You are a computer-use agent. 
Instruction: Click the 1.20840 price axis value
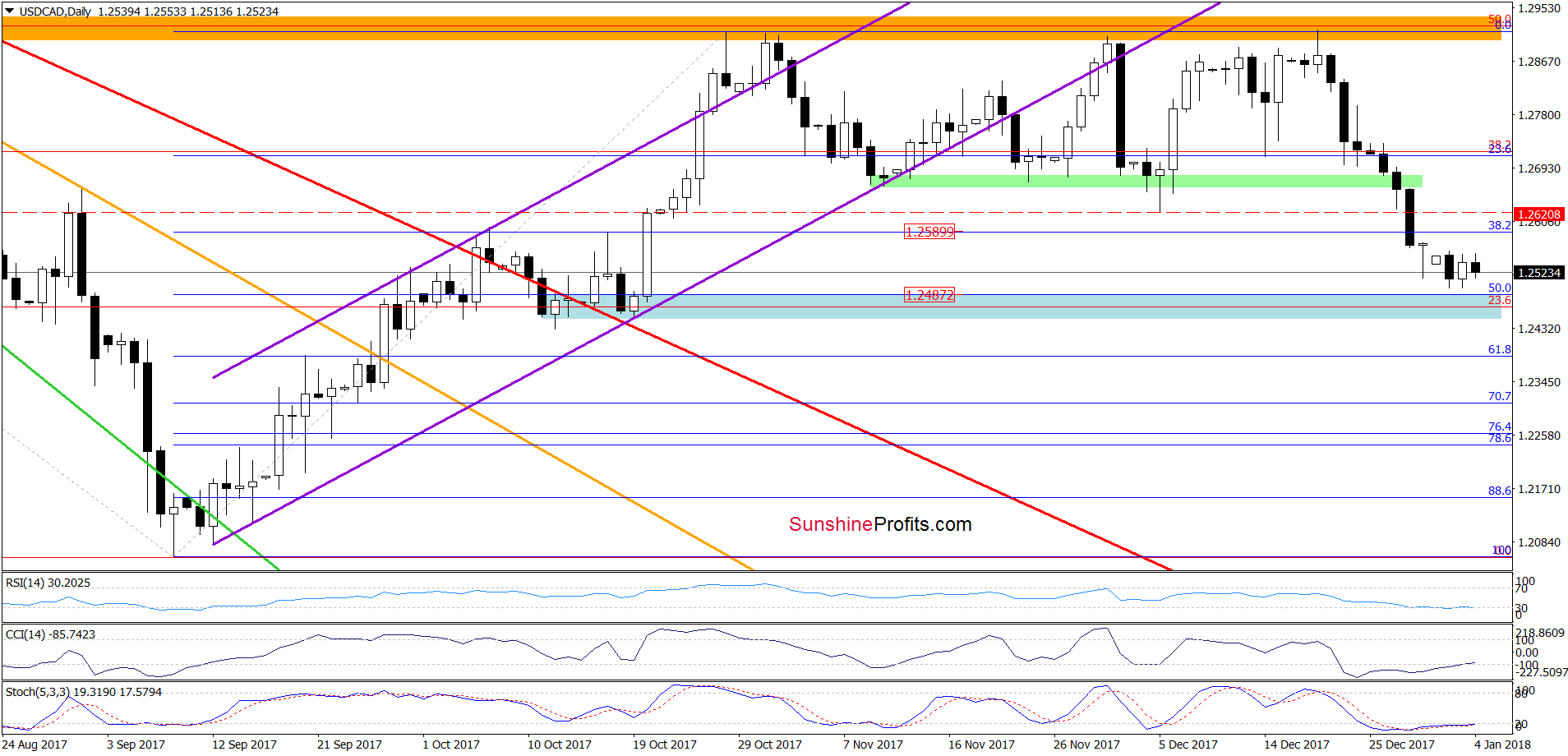[x=1539, y=542]
